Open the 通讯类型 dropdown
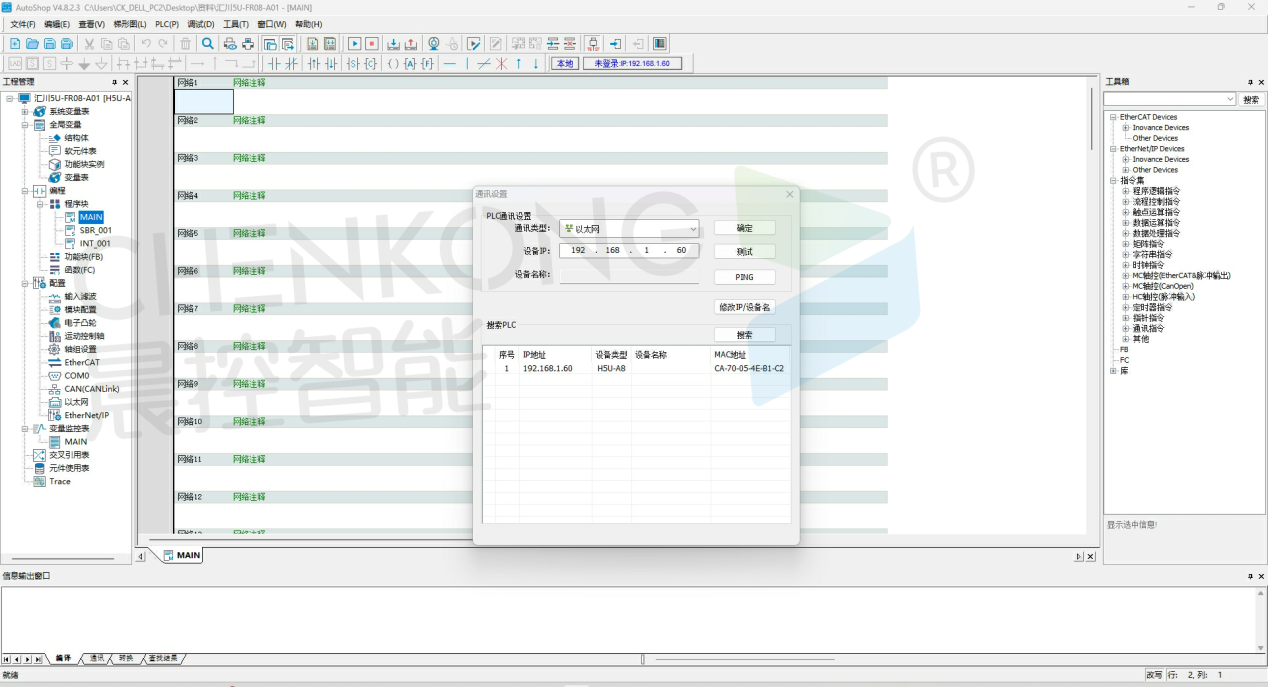The width and height of the screenshot is (1268, 687). pyautogui.click(x=694, y=229)
